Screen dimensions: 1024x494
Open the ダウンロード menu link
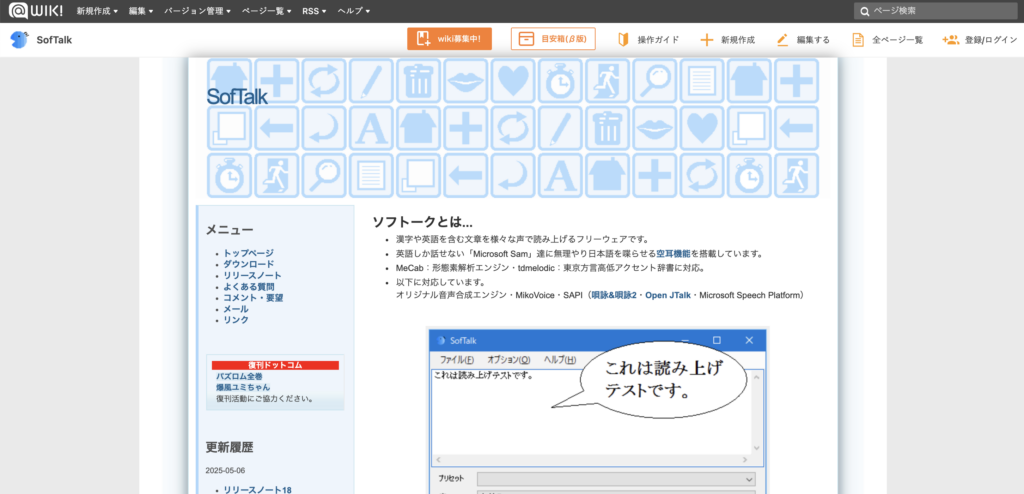tap(249, 264)
